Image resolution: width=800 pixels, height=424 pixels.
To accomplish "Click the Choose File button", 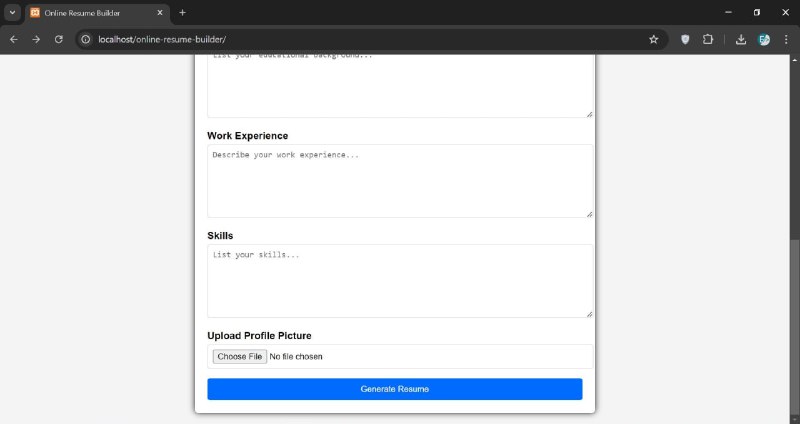I will click(240, 356).
